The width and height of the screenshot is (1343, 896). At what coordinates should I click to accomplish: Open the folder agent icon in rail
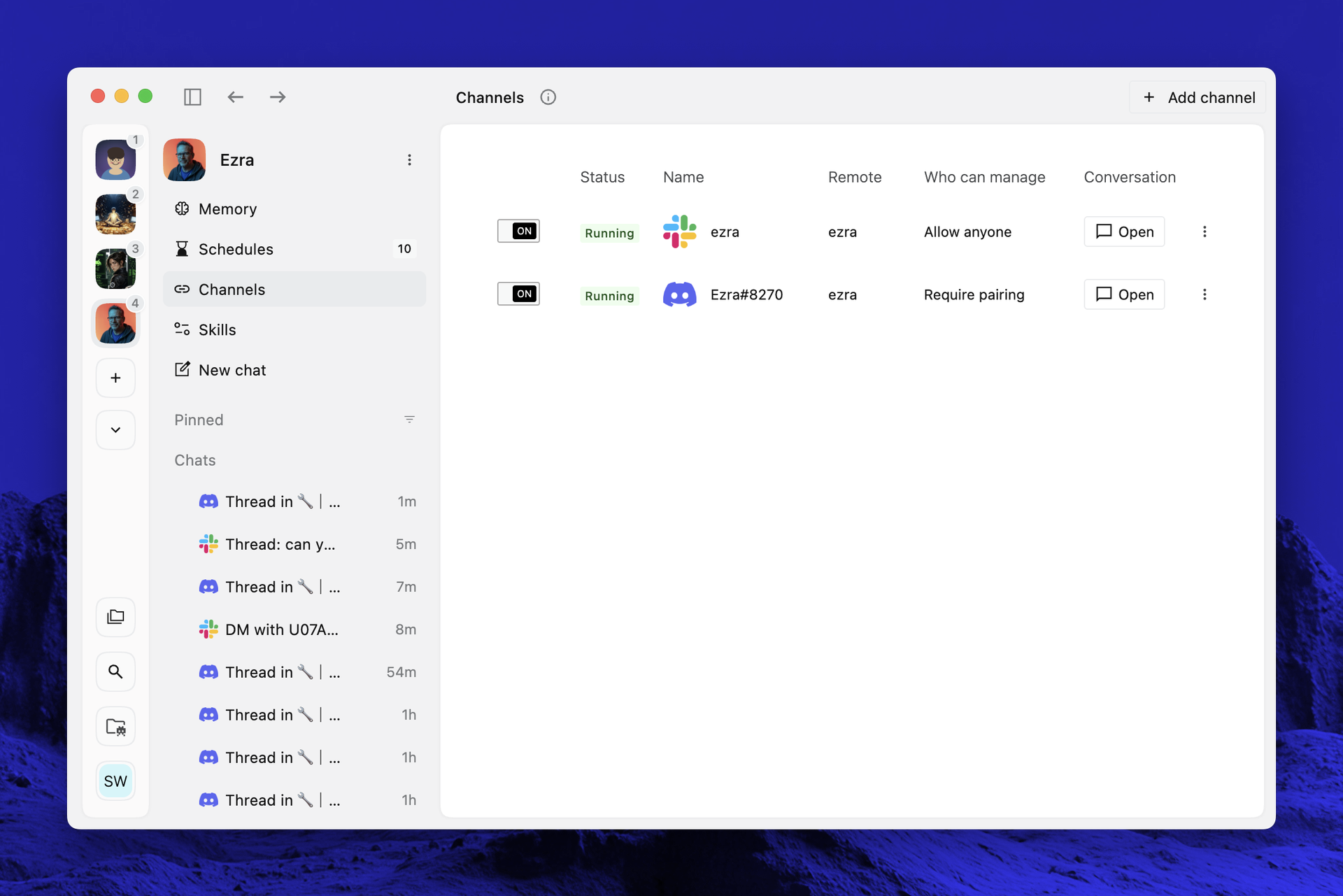pos(115,727)
